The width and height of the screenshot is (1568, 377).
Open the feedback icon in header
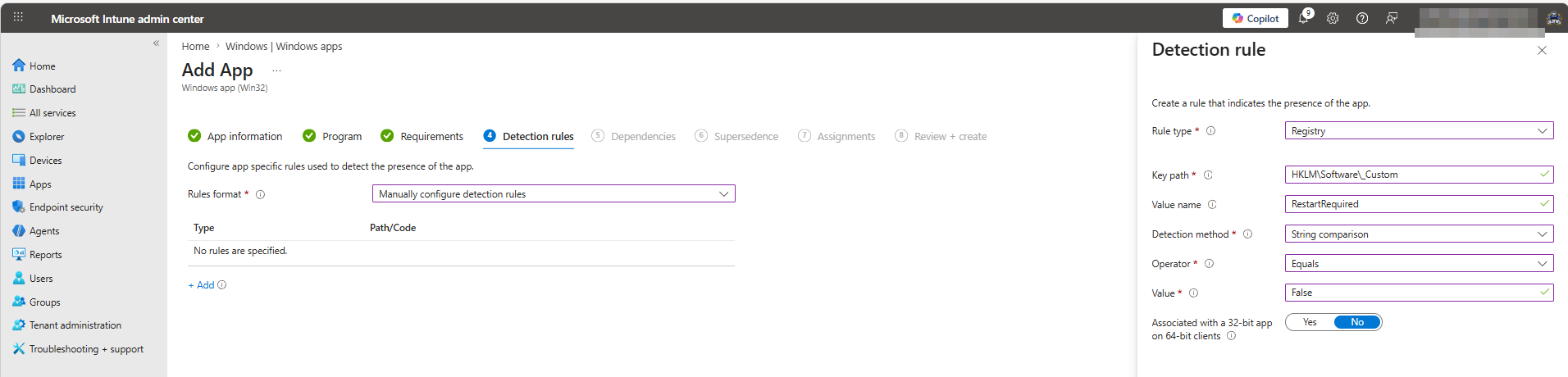(1392, 18)
